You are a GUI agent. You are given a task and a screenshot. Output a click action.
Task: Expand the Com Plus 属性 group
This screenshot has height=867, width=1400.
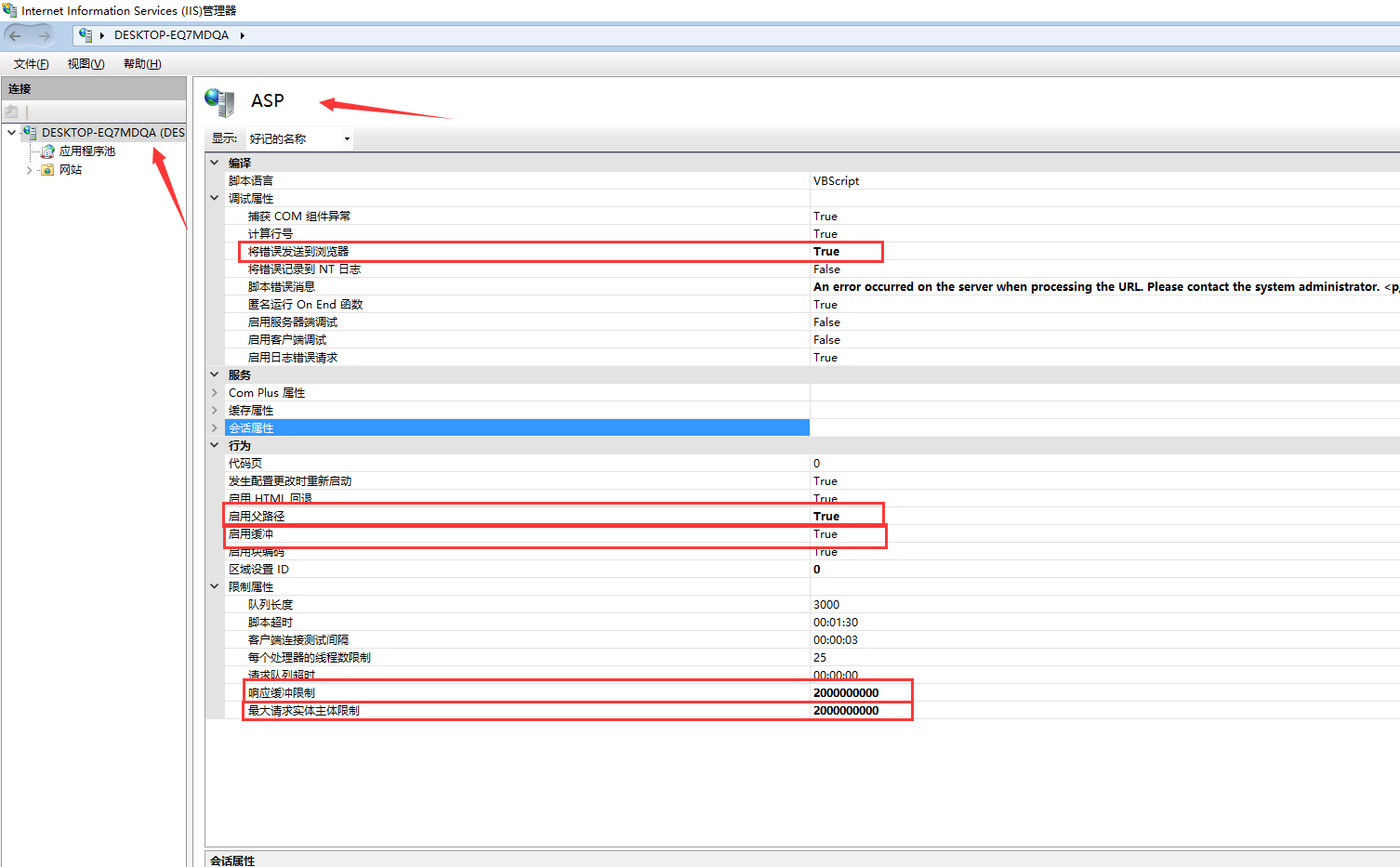point(215,393)
